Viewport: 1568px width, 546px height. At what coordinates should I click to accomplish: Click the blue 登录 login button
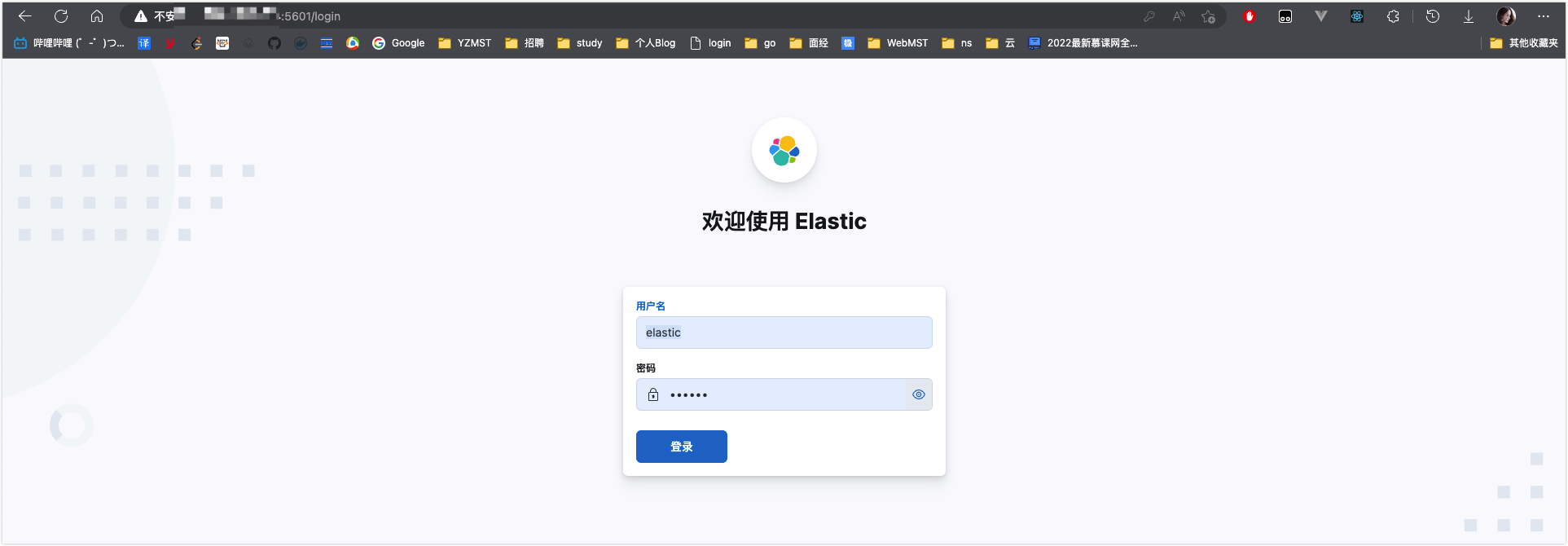pyautogui.click(x=682, y=447)
